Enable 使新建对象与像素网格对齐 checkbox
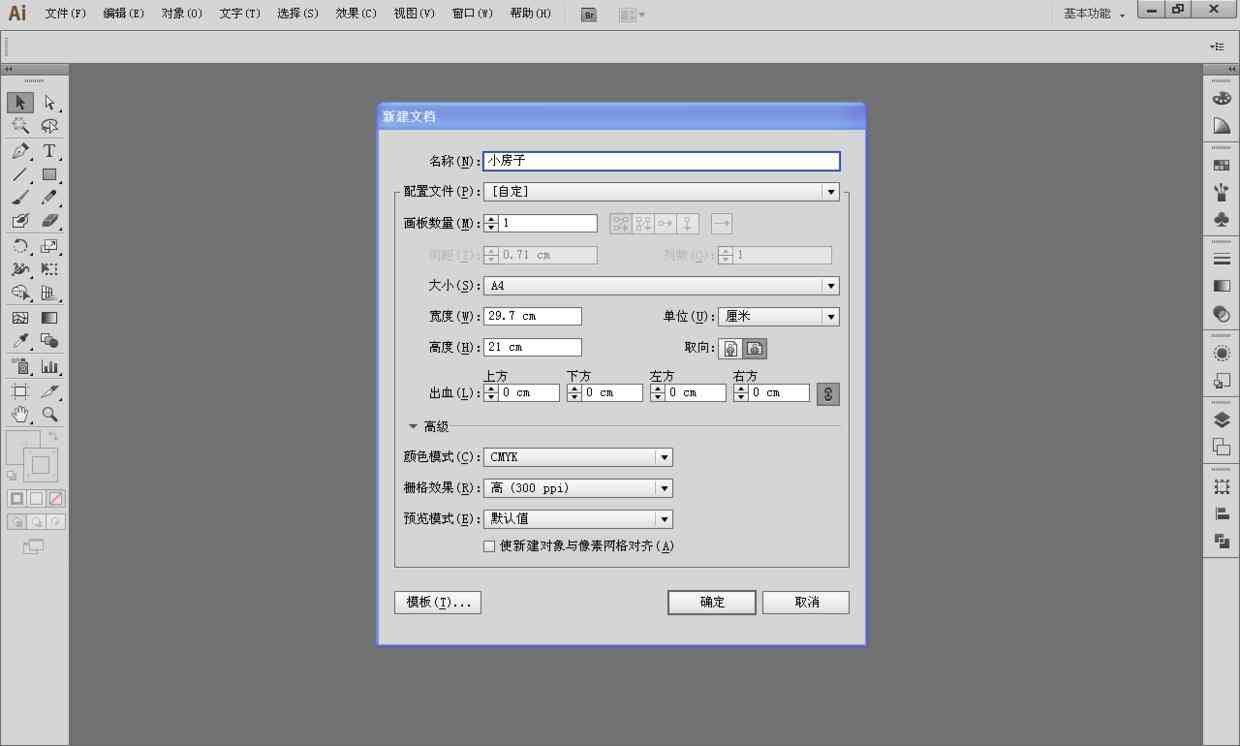The width and height of the screenshot is (1240, 746). click(x=489, y=546)
